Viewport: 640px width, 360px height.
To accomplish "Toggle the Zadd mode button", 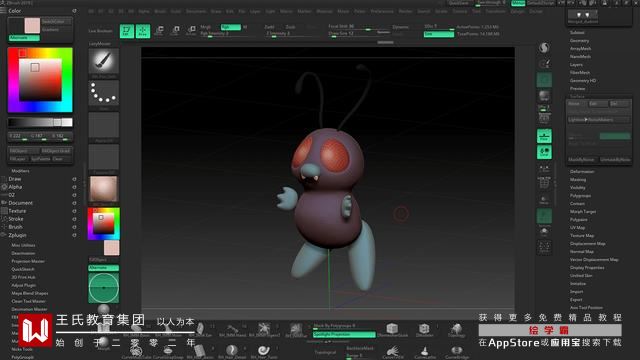I will 270,27.
